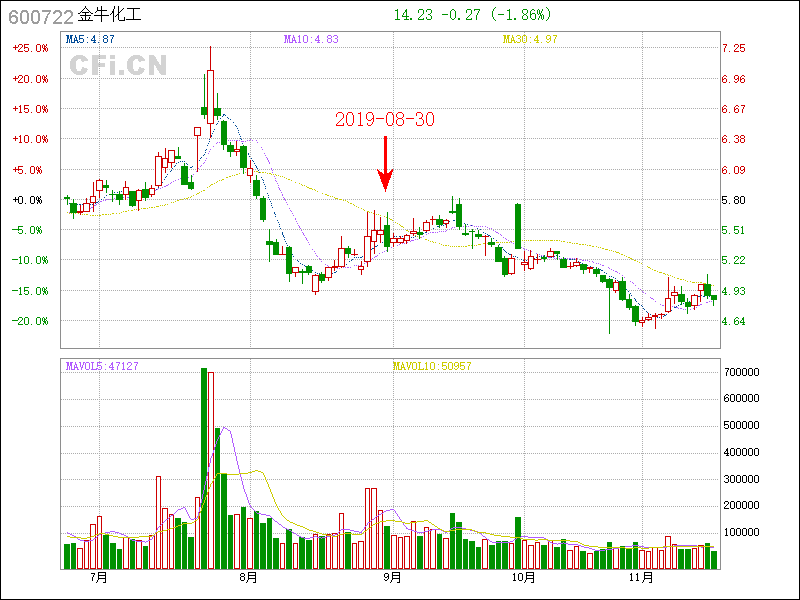Click the 400000 volume axis label
This screenshot has height=600, width=800.
[741, 452]
